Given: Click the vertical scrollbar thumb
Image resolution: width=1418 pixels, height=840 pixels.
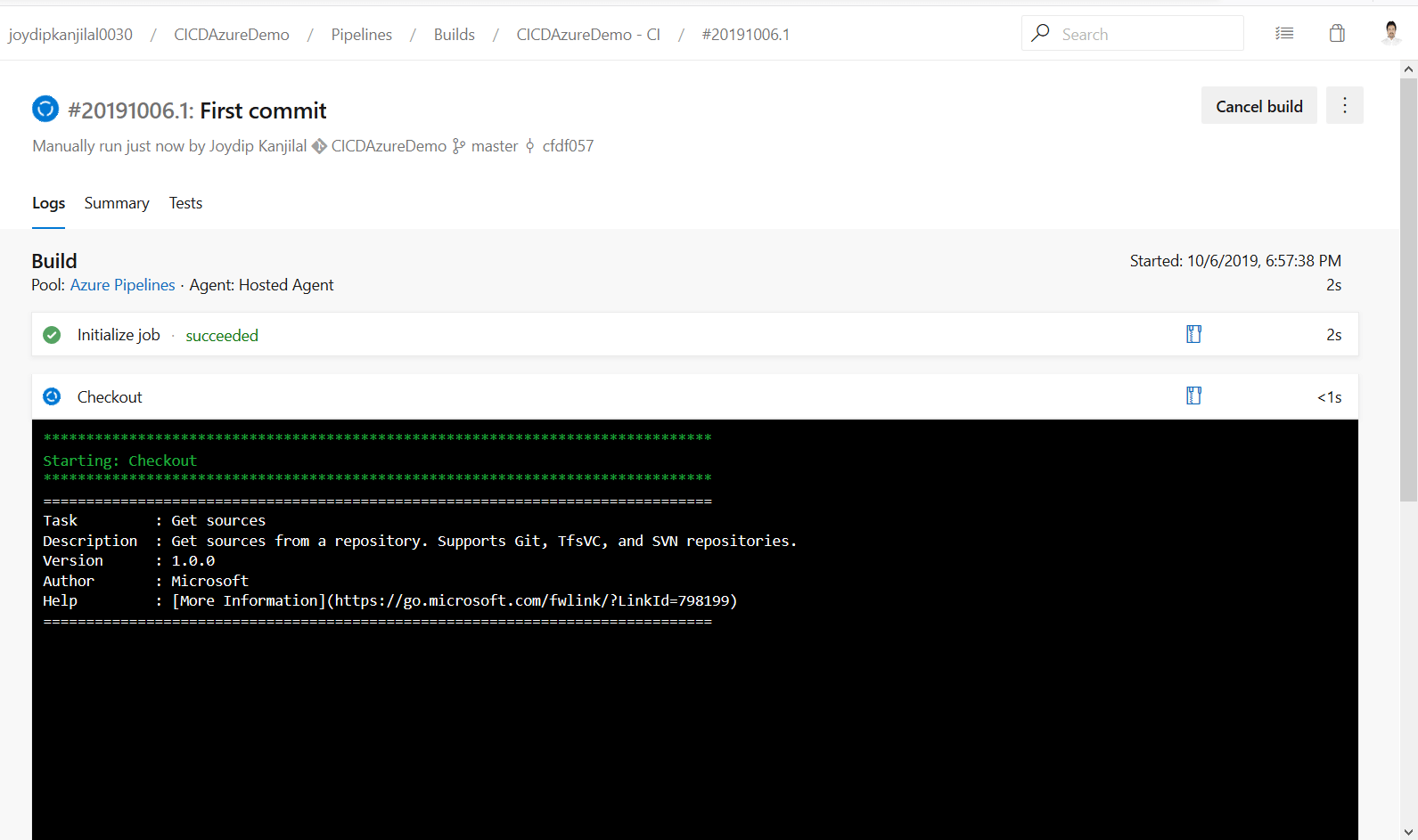Looking at the screenshot, I should [x=1408, y=290].
